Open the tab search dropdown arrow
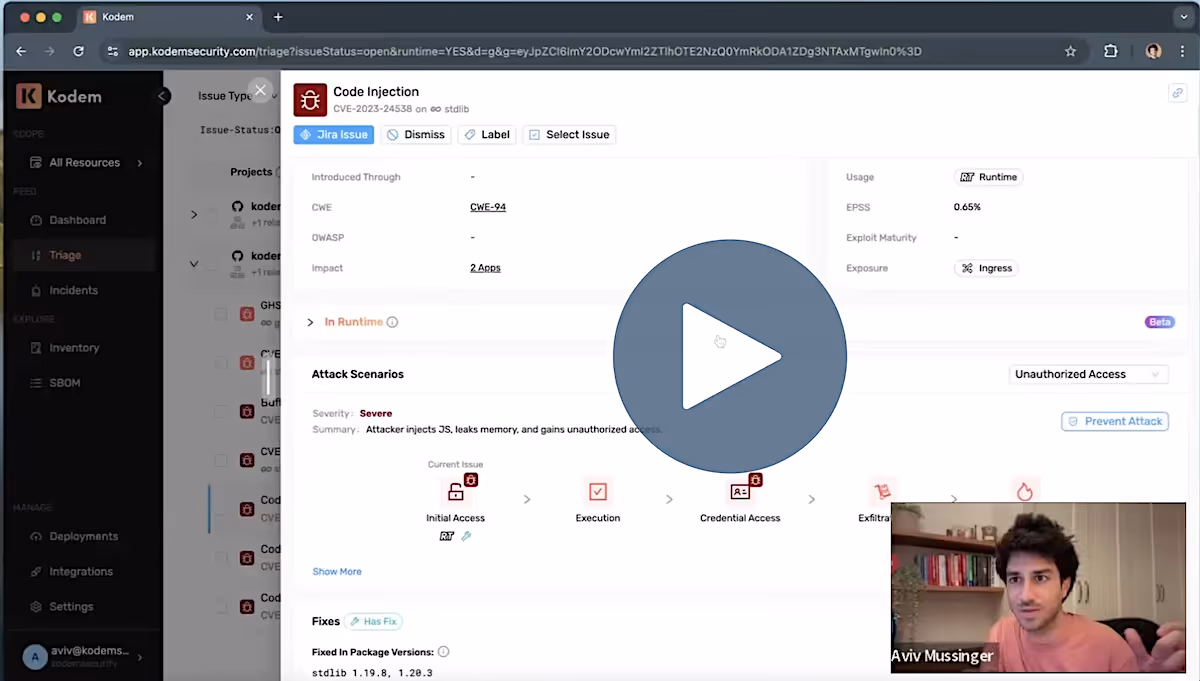Screen dimensions: 1200x681 pyautogui.click(x=1183, y=17)
